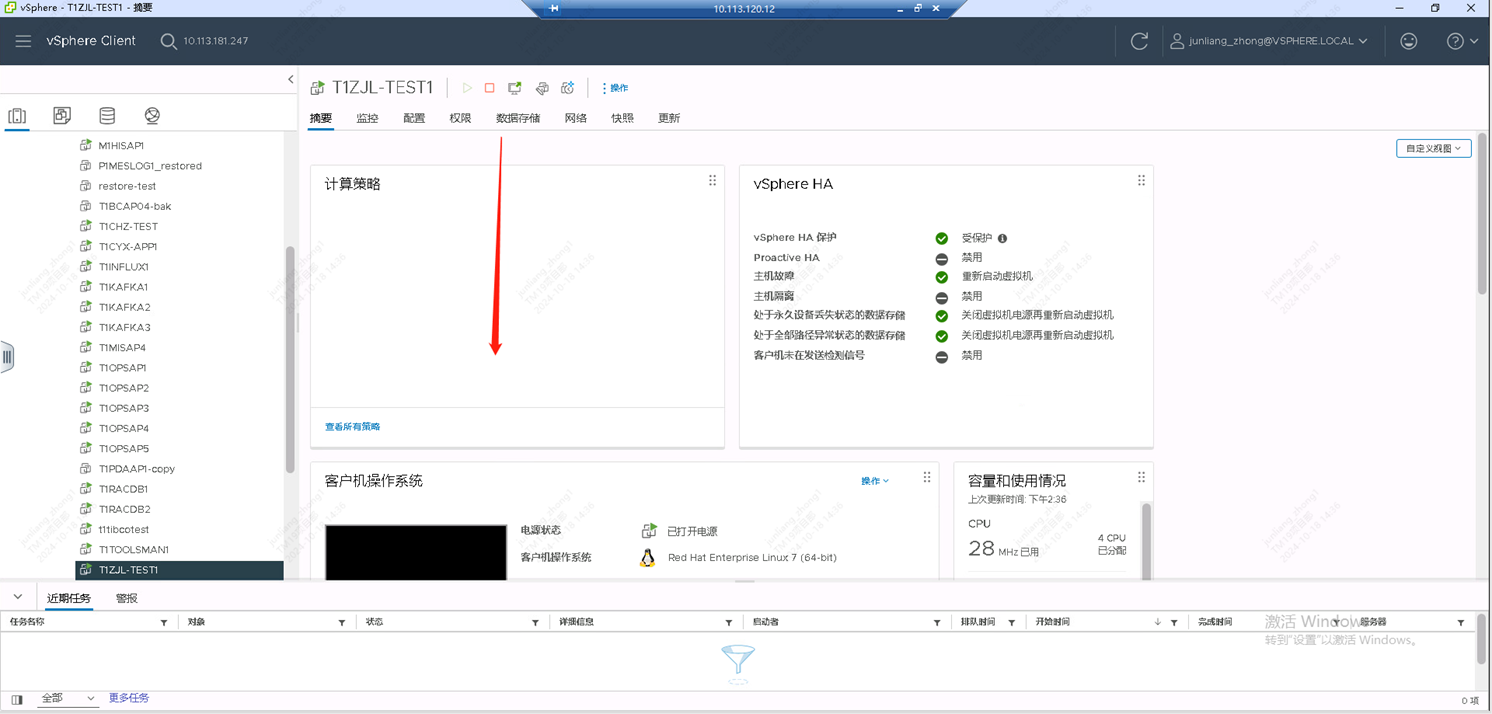Collapse the recent tasks panel chevron
This screenshot has width=1492, height=714.
click(18, 598)
